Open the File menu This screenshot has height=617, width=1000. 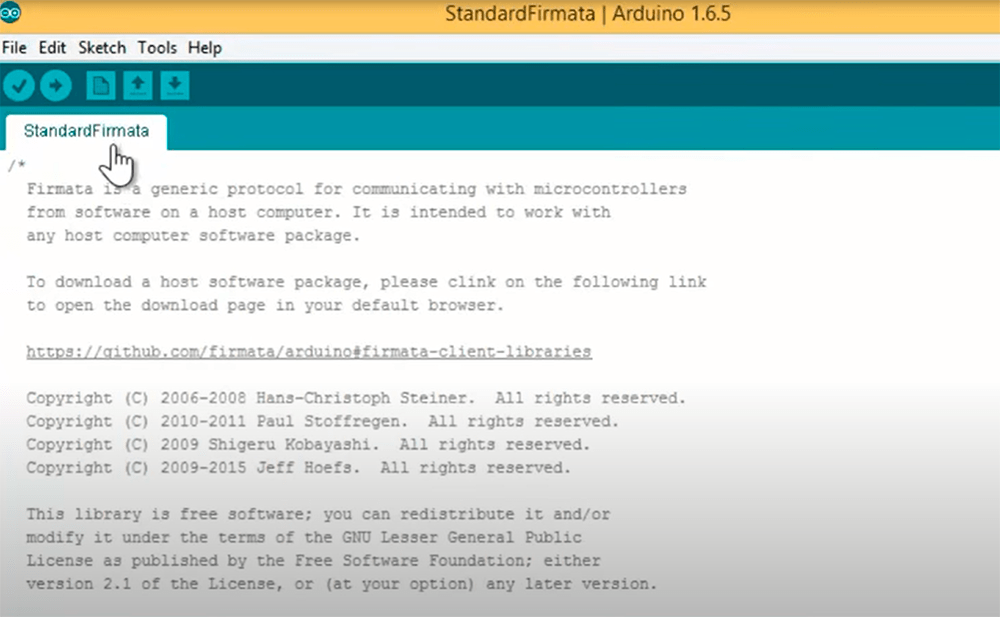coord(14,48)
